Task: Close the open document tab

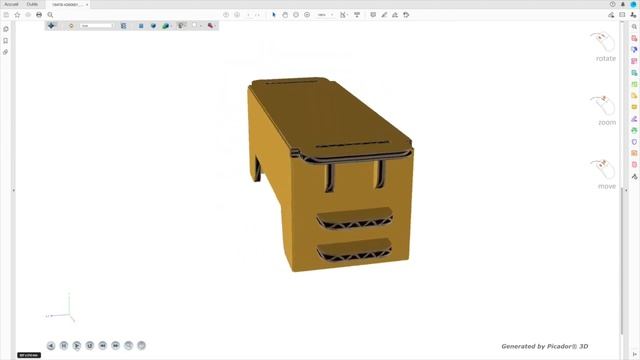Action: 87,4
